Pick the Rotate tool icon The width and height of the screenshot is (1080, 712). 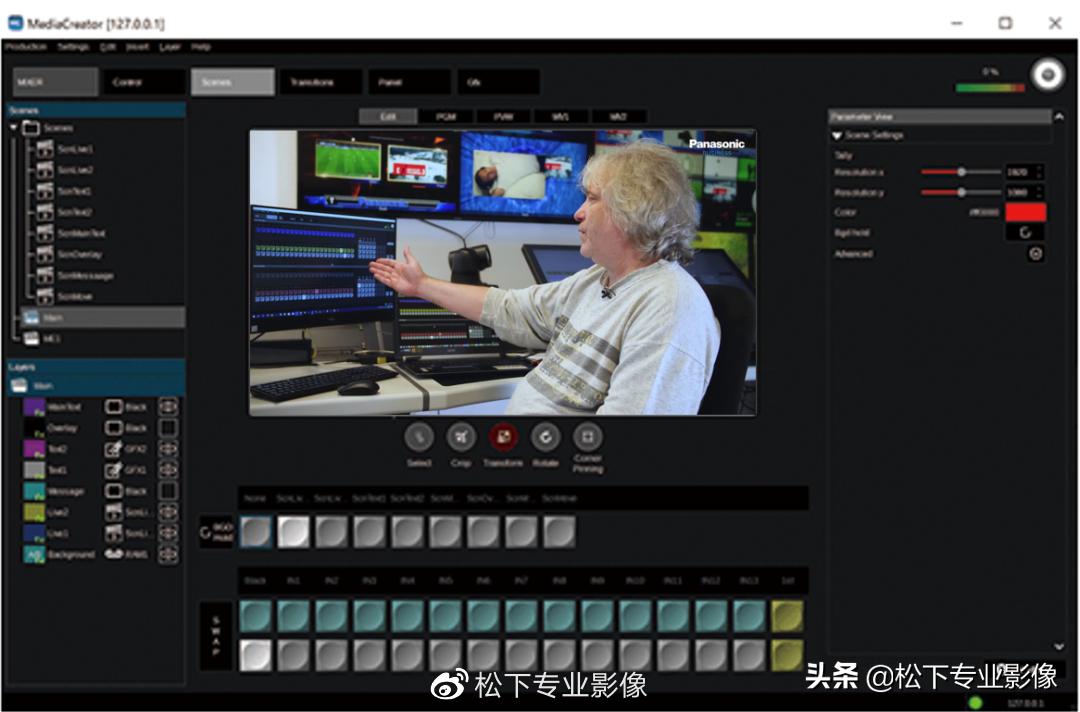(545, 437)
